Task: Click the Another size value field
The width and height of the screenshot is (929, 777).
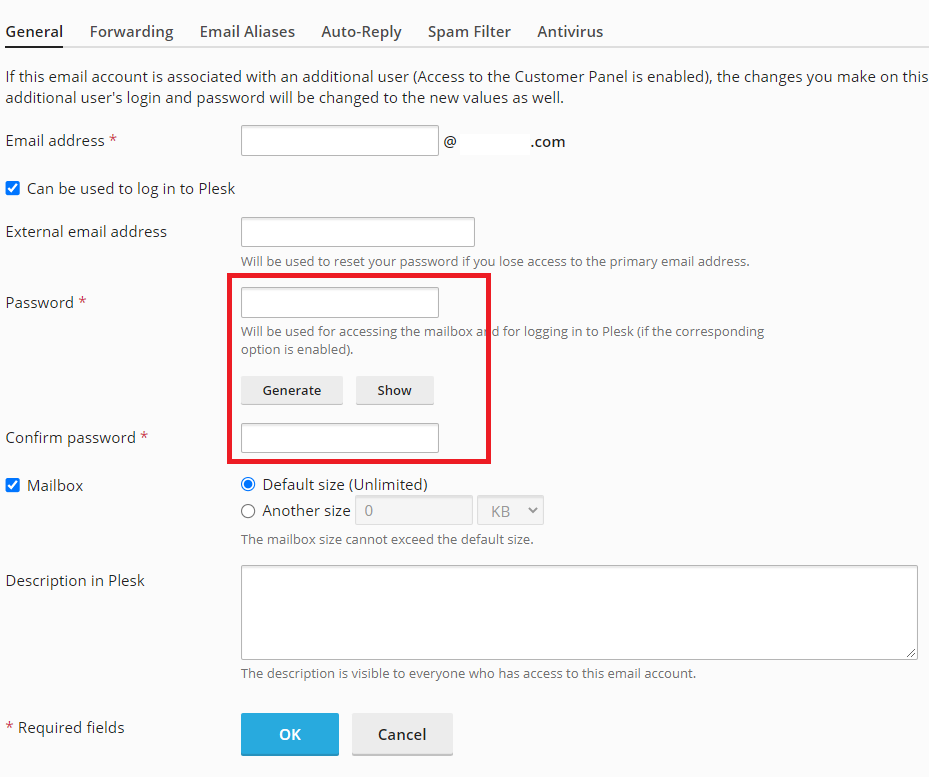Action: coord(414,510)
